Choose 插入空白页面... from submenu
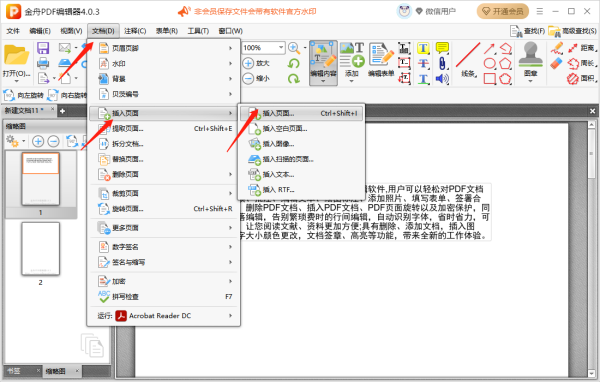 click(x=301, y=129)
